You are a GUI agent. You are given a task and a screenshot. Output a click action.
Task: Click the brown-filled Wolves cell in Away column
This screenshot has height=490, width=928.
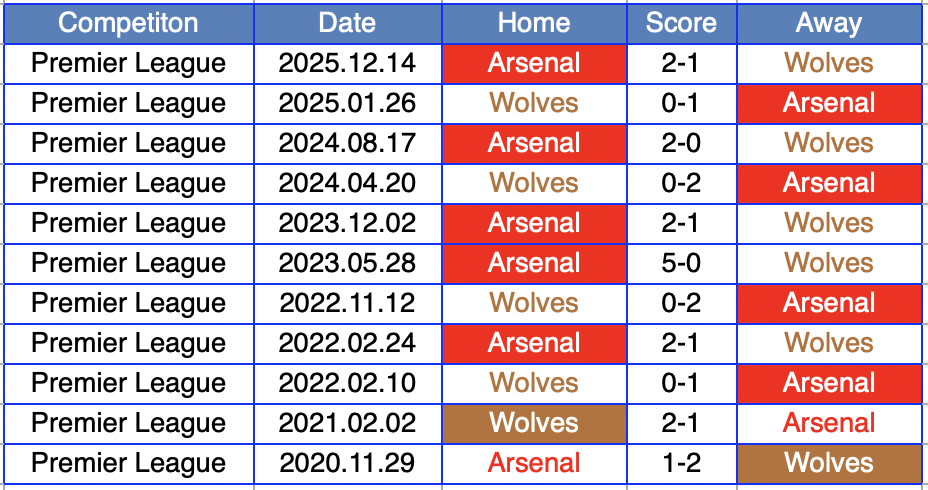829,463
